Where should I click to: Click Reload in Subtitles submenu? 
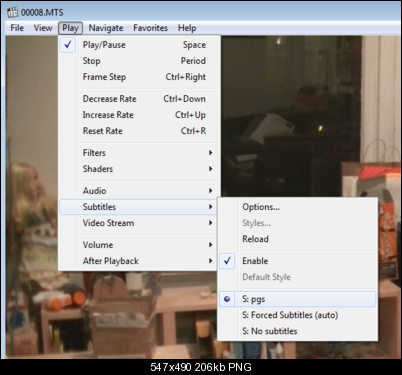(298, 239)
